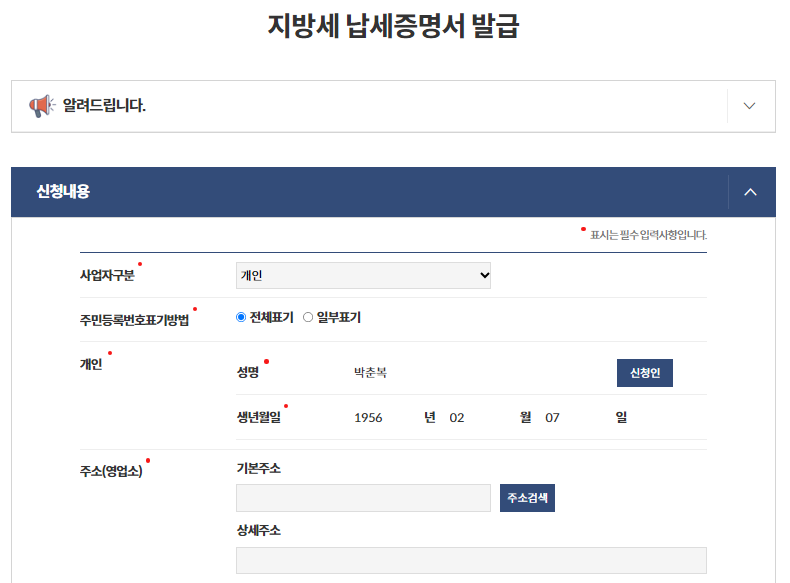Click the 주소(영업소) row label
The height and width of the screenshot is (583, 790).
click(111, 471)
